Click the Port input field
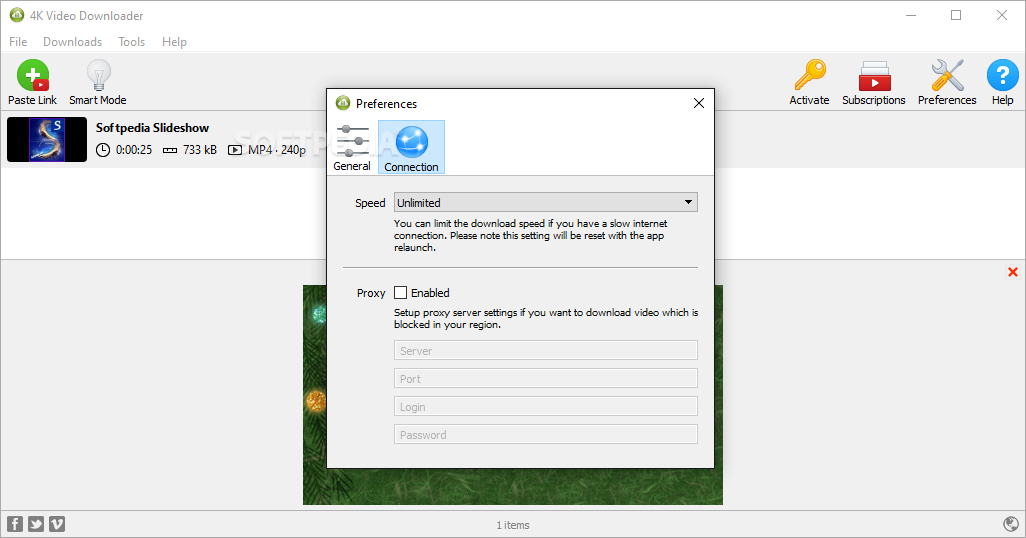 pyautogui.click(x=546, y=378)
